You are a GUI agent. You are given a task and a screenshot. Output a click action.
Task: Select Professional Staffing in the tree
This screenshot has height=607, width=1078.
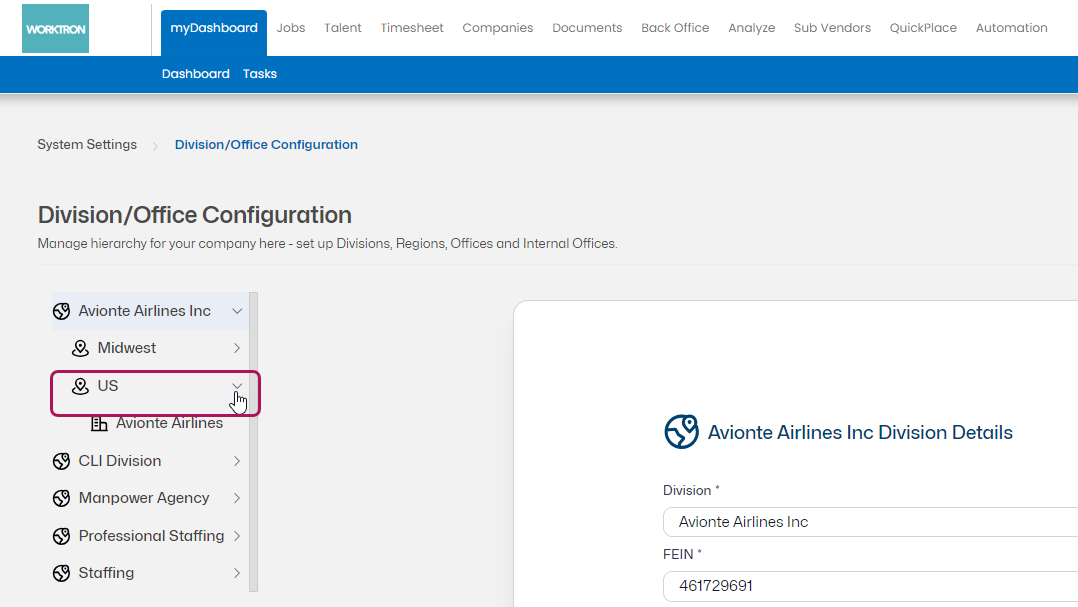150,536
